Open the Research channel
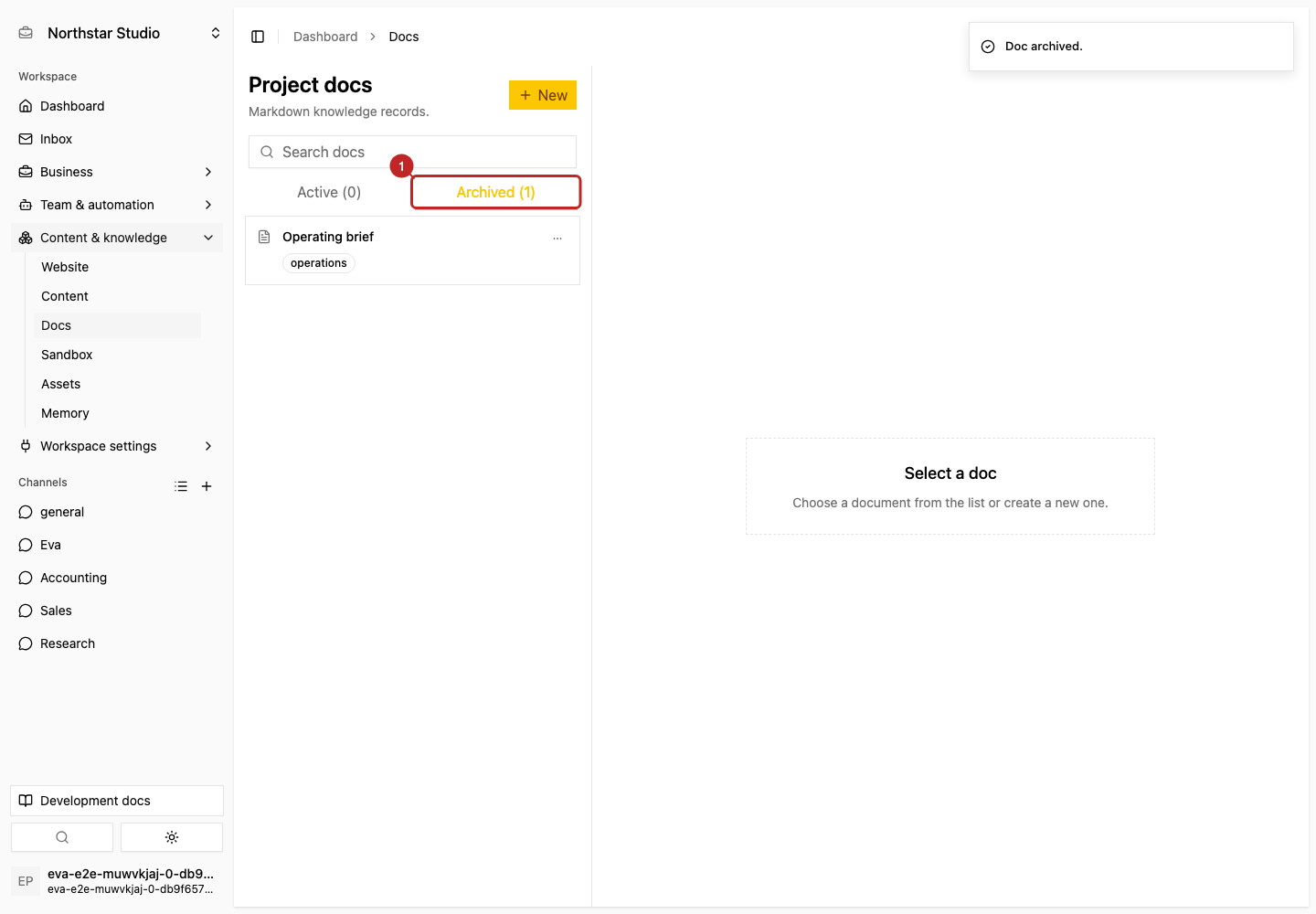Viewport: 1316px width, 914px height. tap(117, 643)
